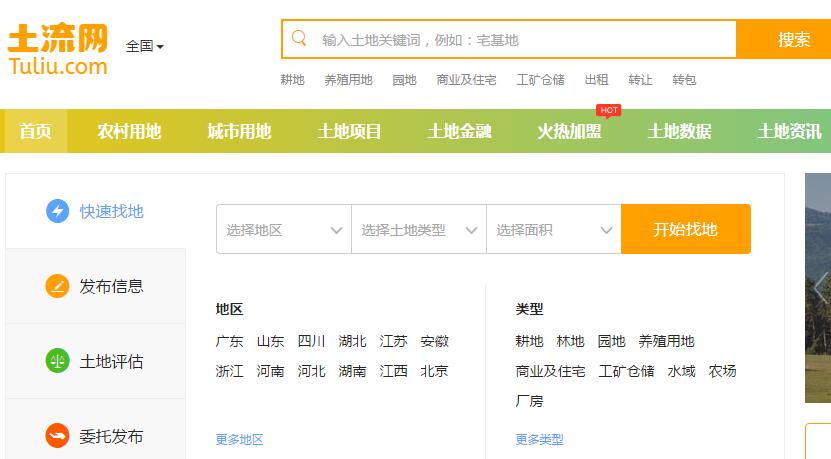Click the orange-red 委托发布 icon
This screenshot has height=459, width=831.
pyautogui.click(x=57, y=436)
